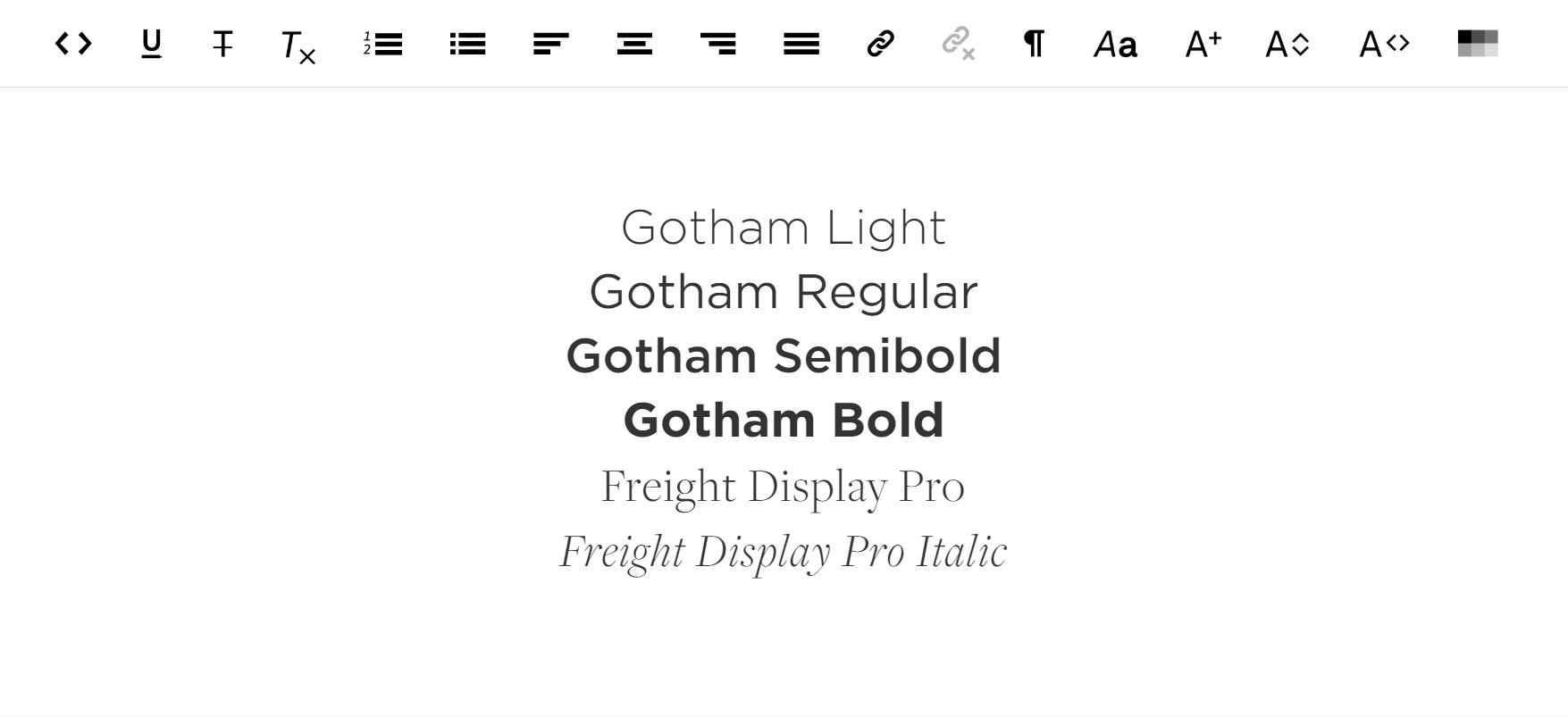
Task: Open the code view icon
Action: tap(73, 43)
